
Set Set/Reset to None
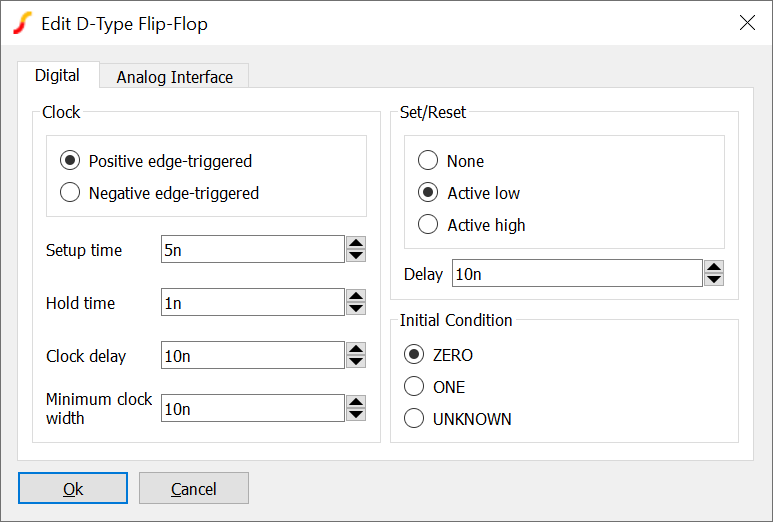coord(428,161)
